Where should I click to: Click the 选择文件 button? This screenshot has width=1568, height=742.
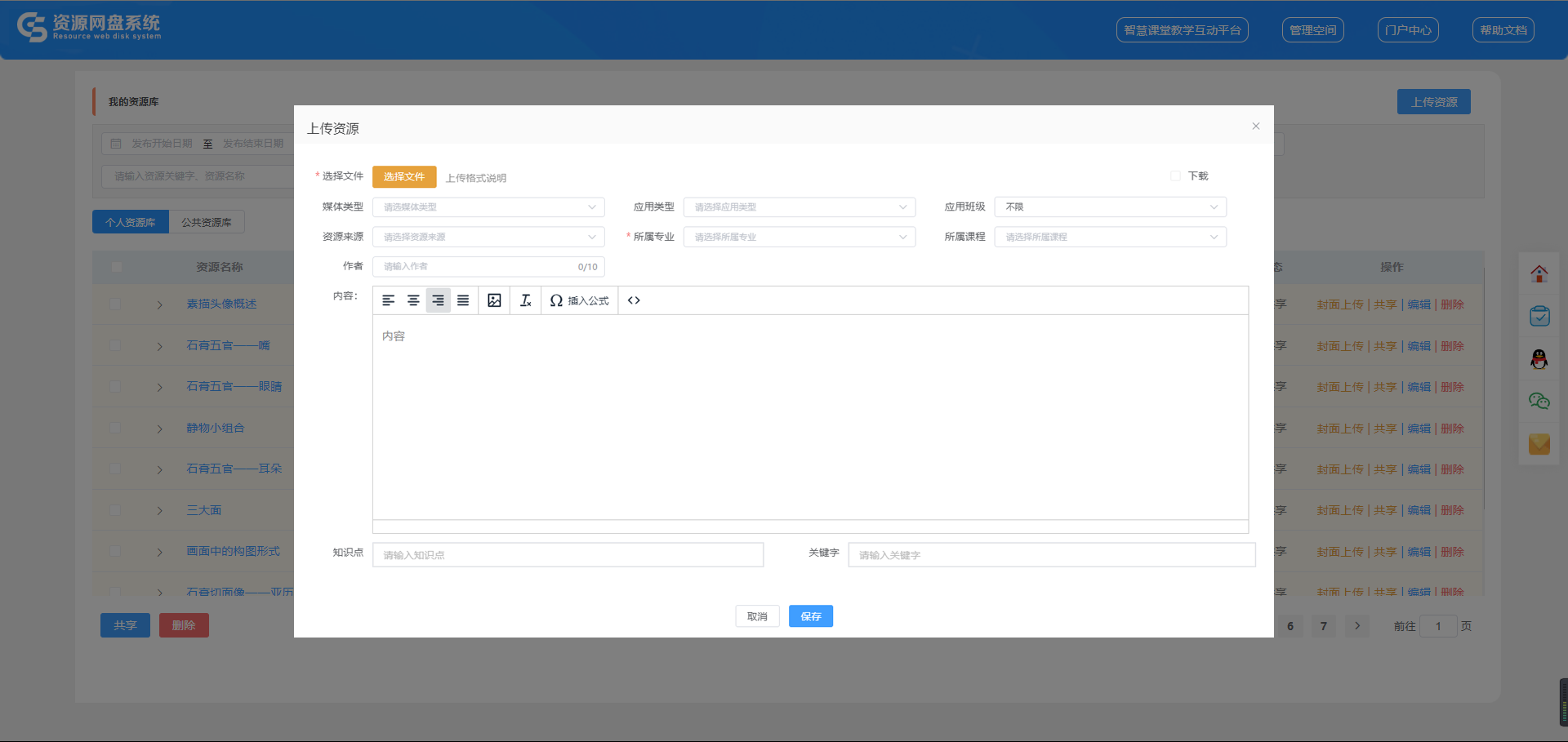[404, 177]
